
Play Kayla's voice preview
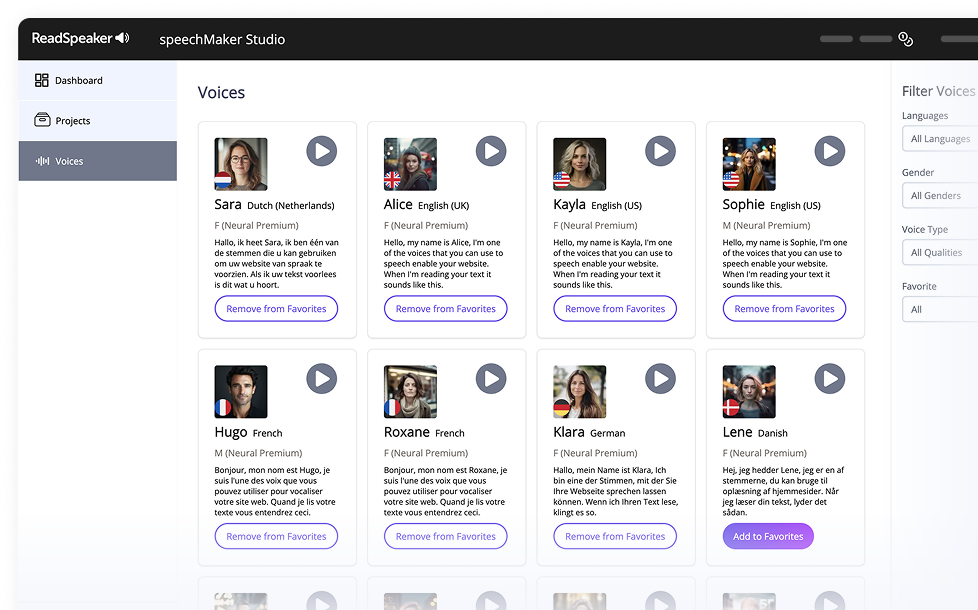click(x=660, y=151)
